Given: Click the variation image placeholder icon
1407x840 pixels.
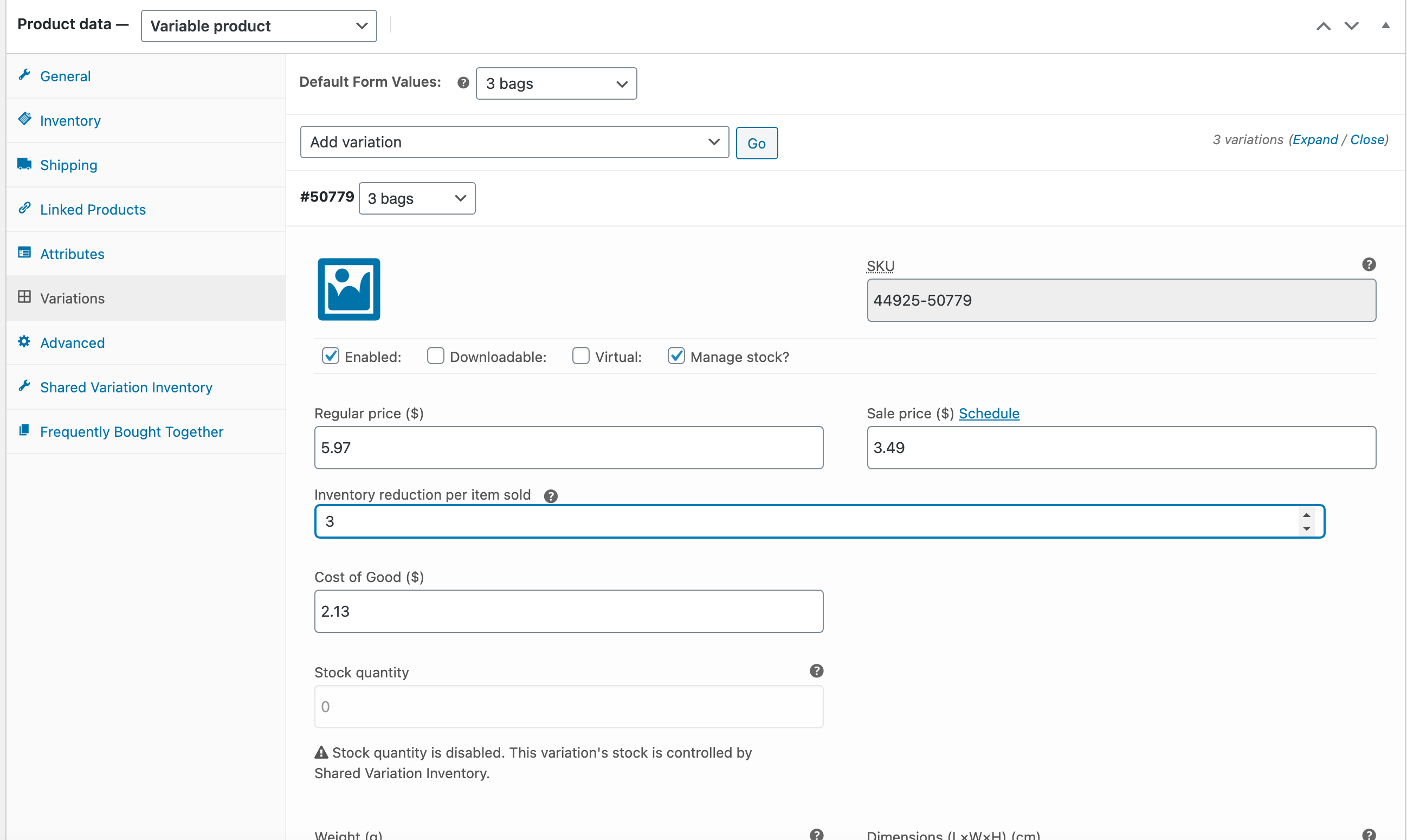Looking at the screenshot, I should 348,289.
